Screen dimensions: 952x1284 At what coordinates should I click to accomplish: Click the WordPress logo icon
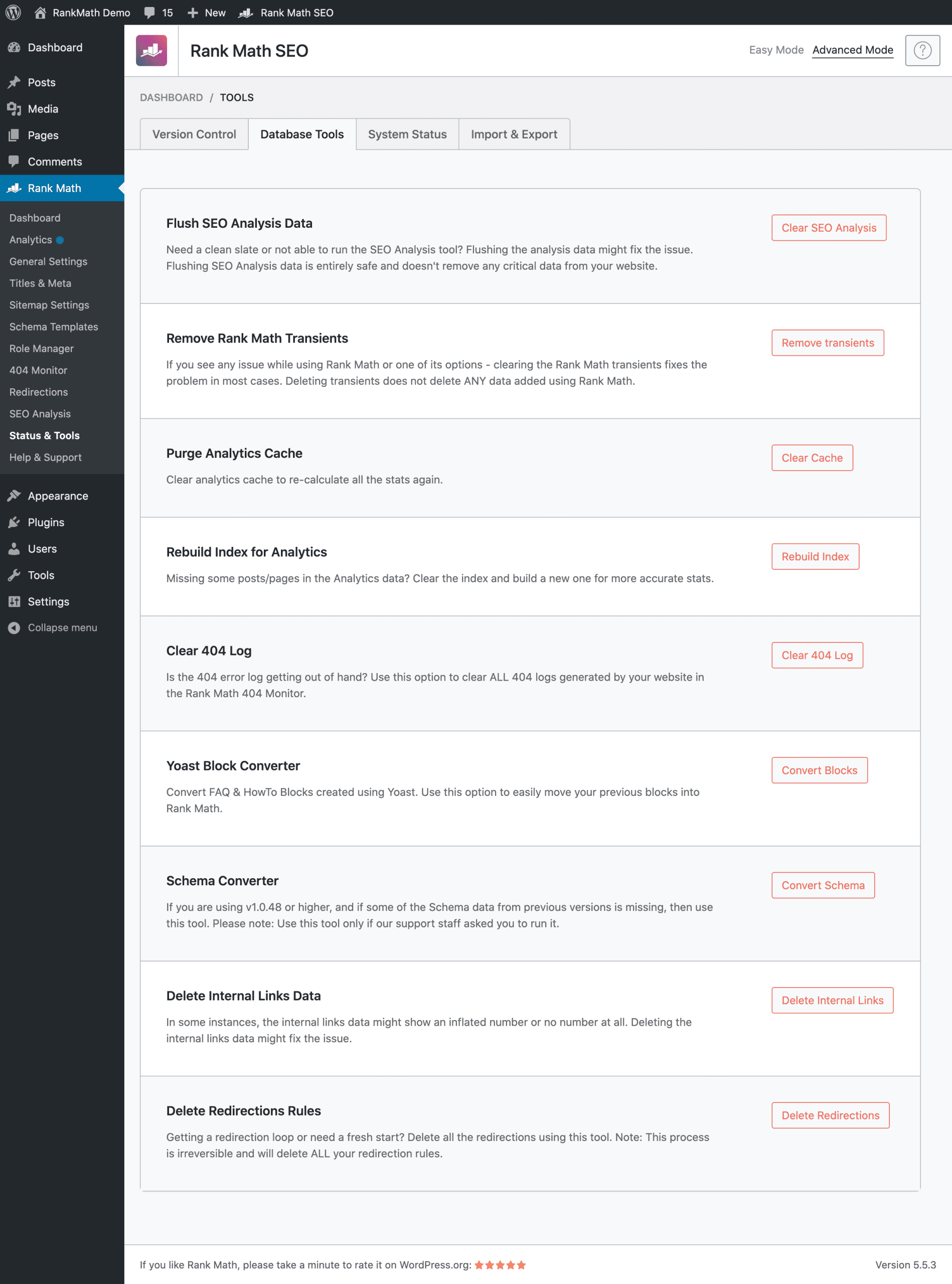click(13, 12)
